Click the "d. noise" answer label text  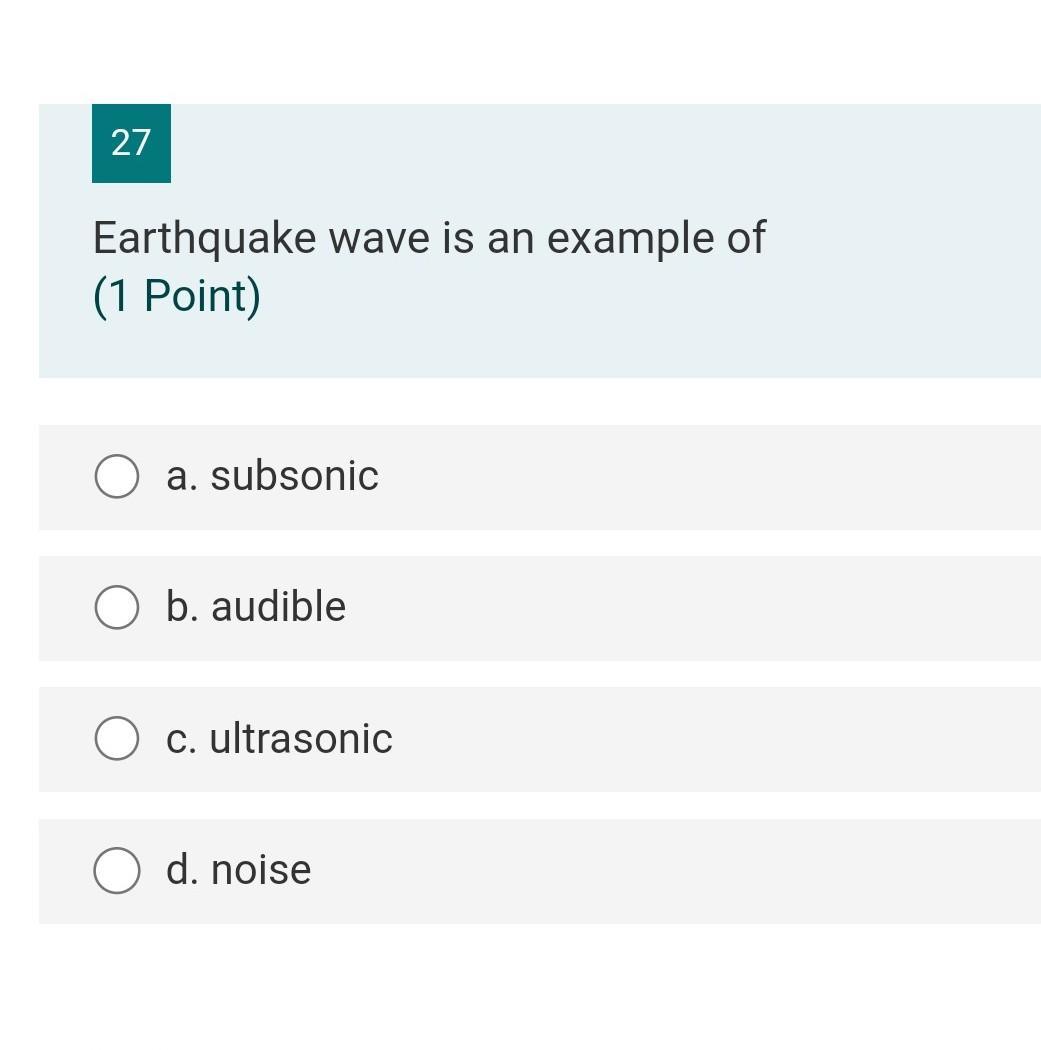click(239, 870)
